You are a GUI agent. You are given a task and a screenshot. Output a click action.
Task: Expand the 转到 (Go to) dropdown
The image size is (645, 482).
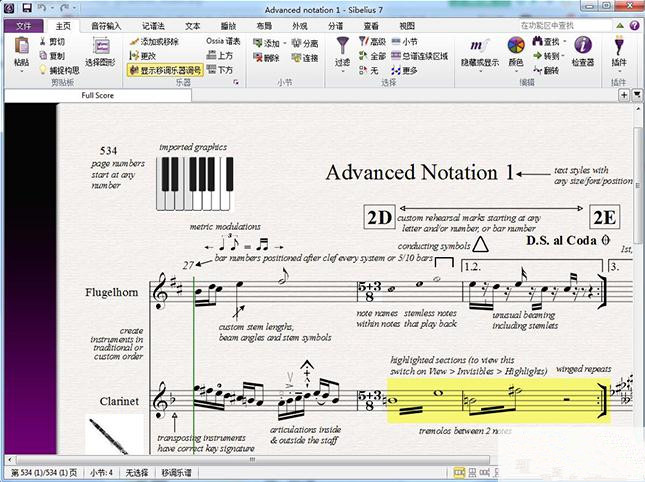[551, 56]
